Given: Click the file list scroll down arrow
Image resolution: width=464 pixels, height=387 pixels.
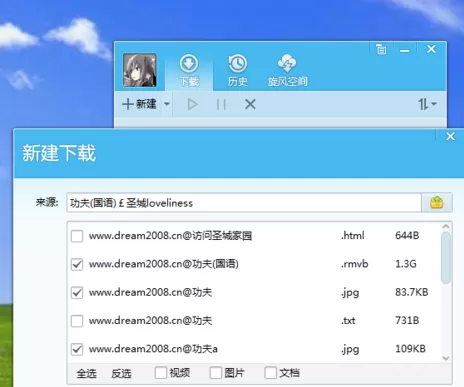Looking at the screenshot, I should 446,358.
